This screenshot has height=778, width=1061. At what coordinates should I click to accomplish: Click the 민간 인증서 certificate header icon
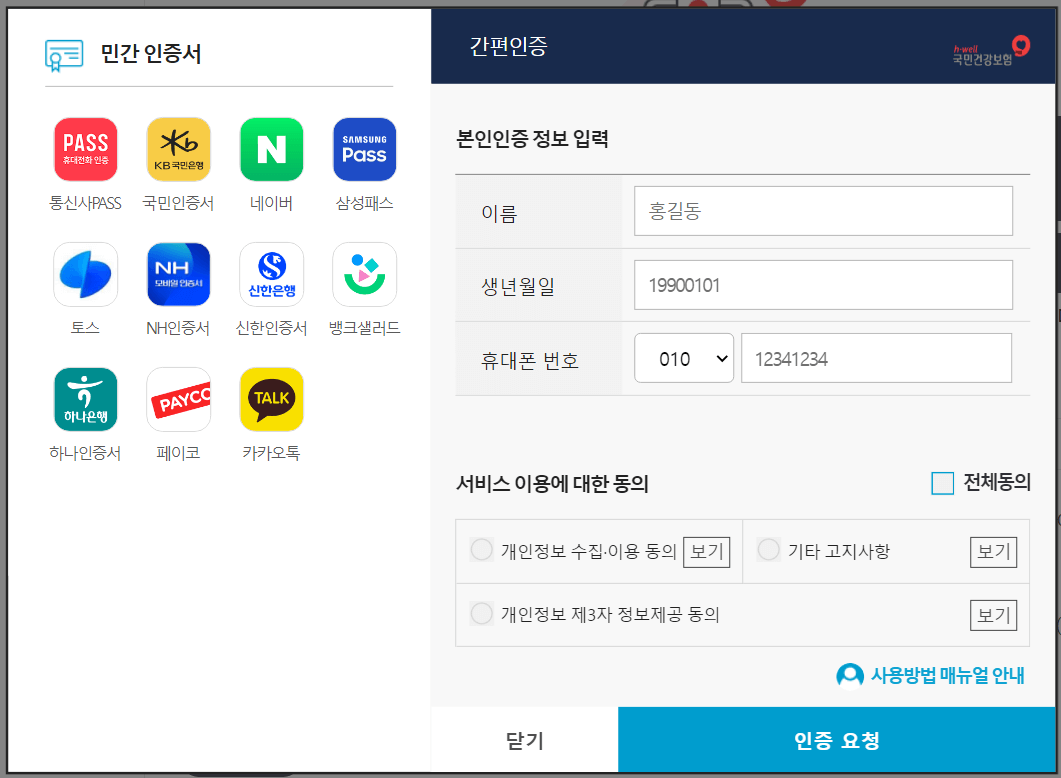click(x=64, y=55)
